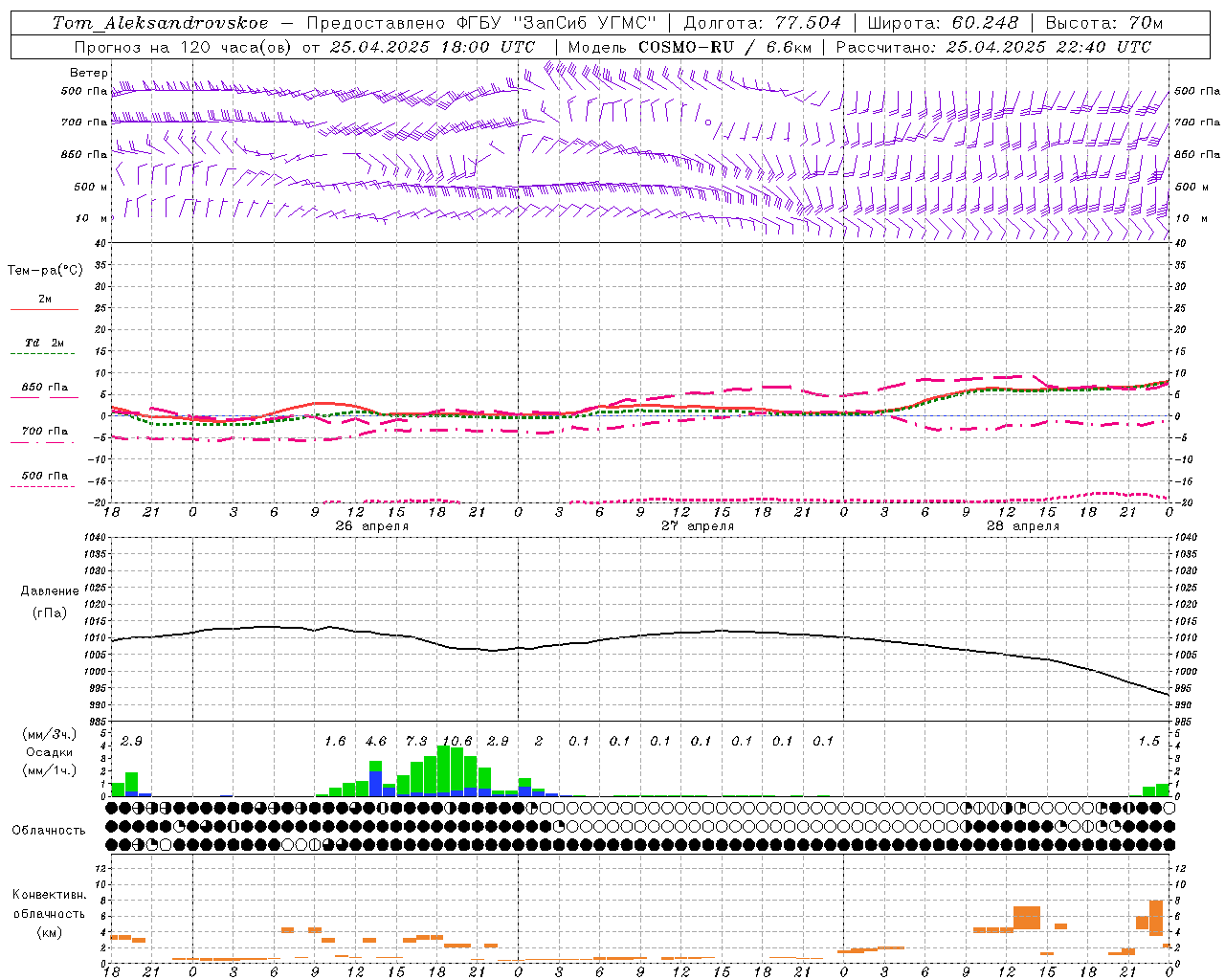Click the station title Tom_Aleksandrovskoe

161,23
